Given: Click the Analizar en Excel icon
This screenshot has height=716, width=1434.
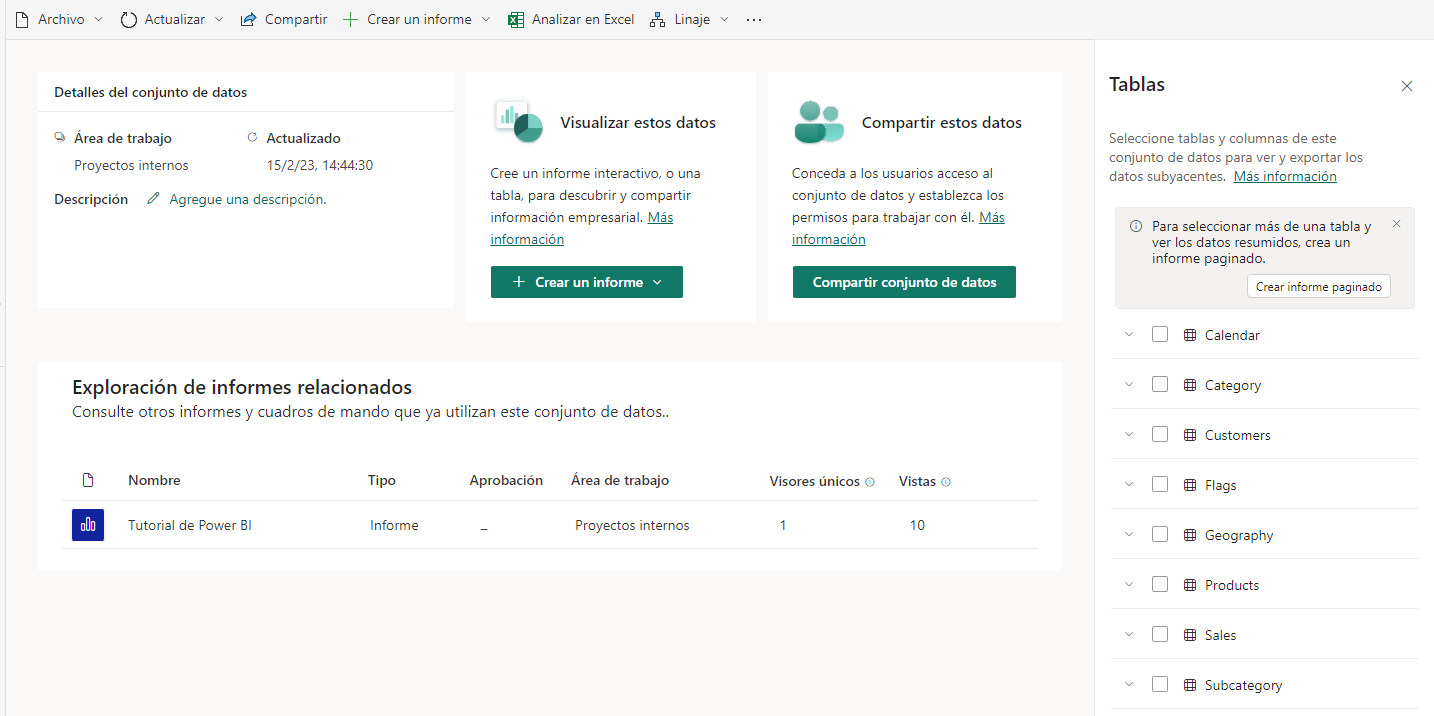Looking at the screenshot, I should [x=516, y=20].
